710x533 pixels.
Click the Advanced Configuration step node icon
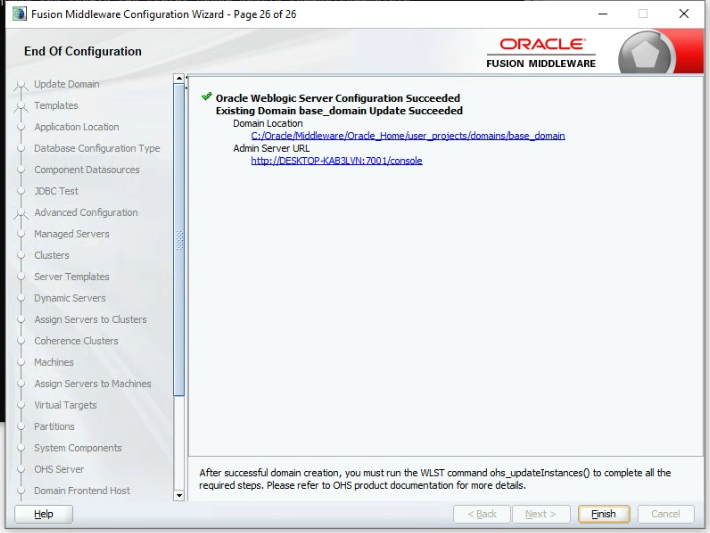20,213
